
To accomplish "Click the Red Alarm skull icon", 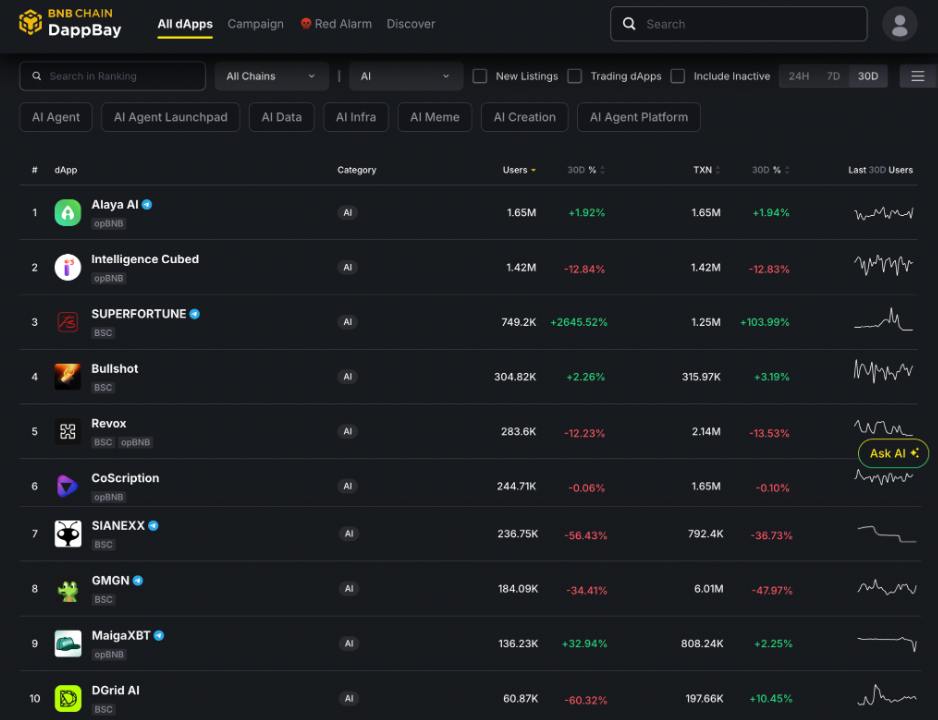I will click(x=306, y=23).
